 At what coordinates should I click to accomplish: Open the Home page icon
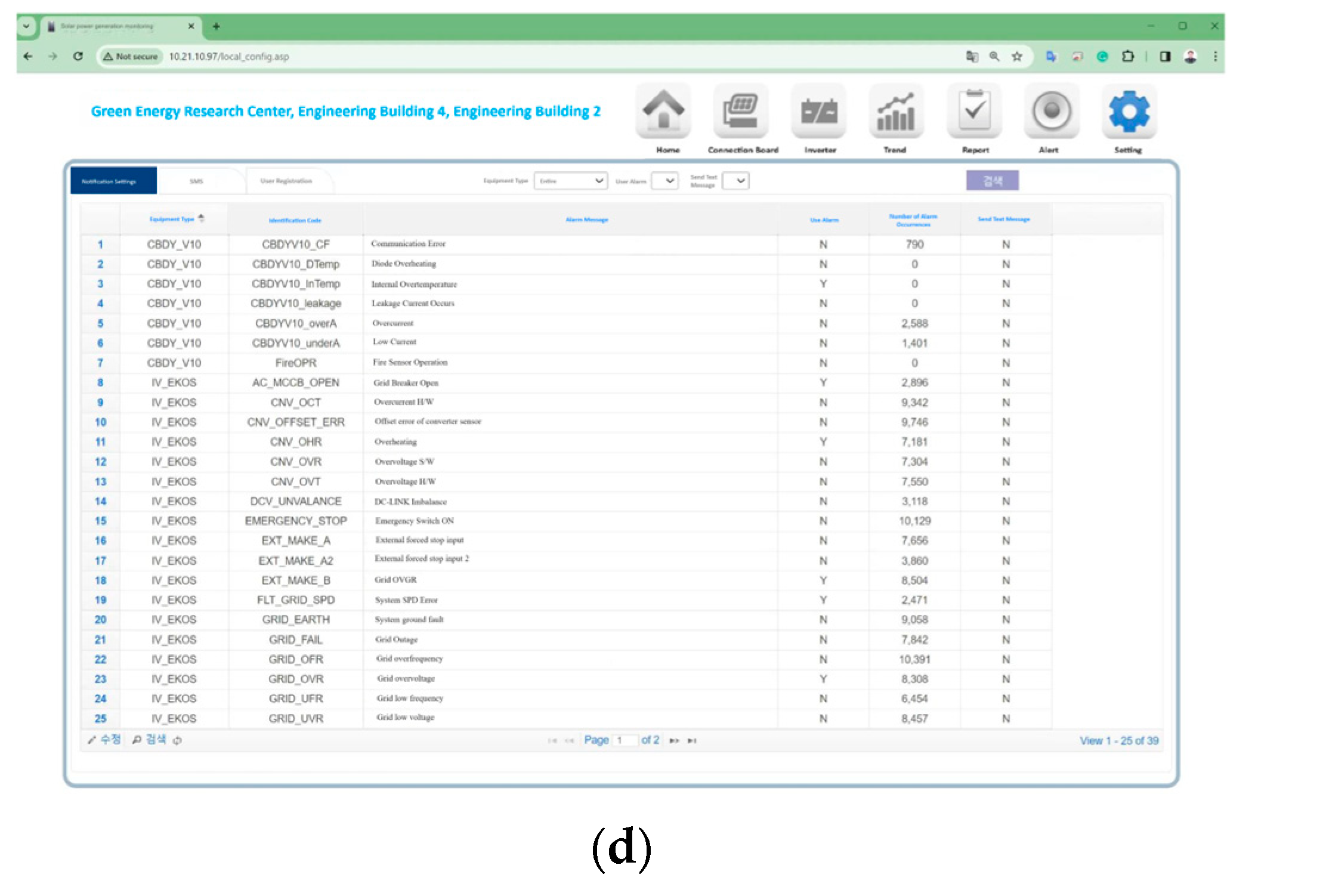point(664,112)
